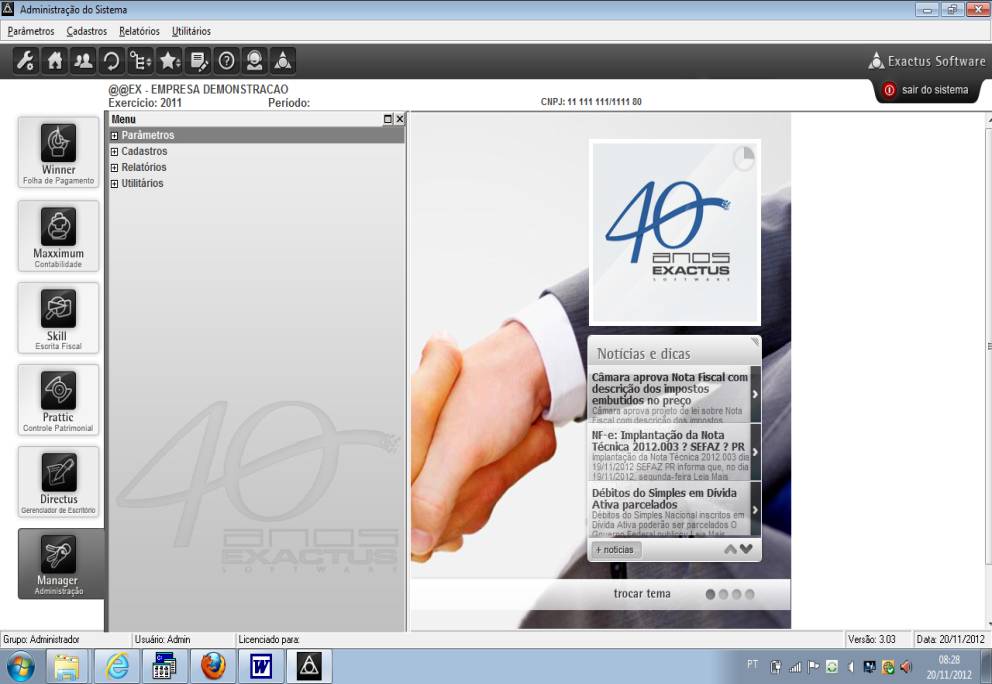Open Action Center flag tray icon
Viewport: 992px width, 684px height.
click(814, 666)
